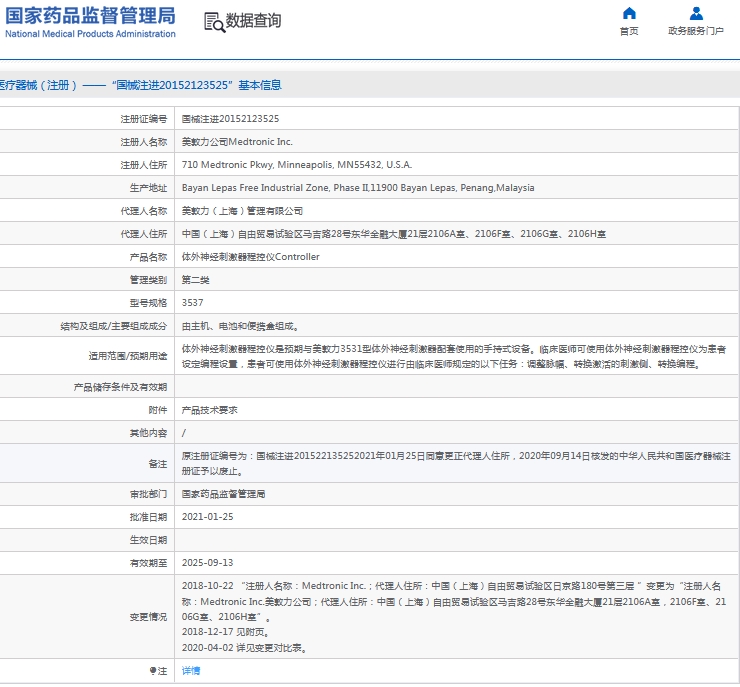Image resolution: width=740 pixels, height=687 pixels.
Task: Click the 产品储存条件及有效期 label
Action: (x=120, y=387)
